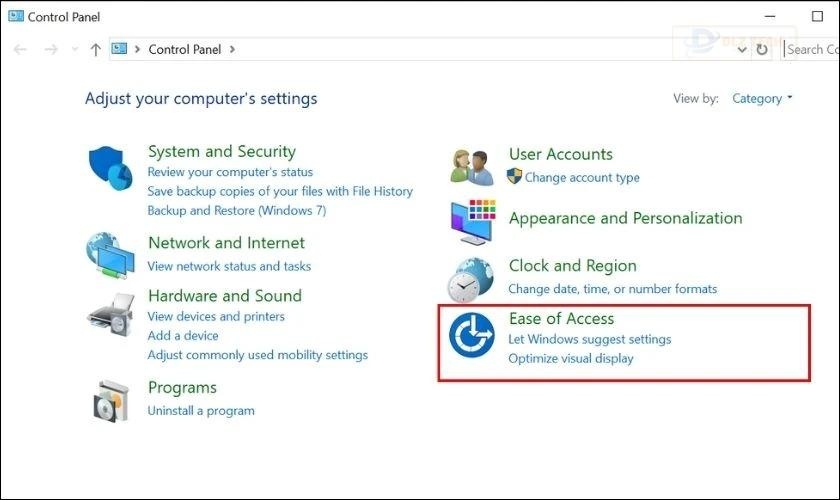Open the recent locations dropdown arrow

[x=74, y=49]
